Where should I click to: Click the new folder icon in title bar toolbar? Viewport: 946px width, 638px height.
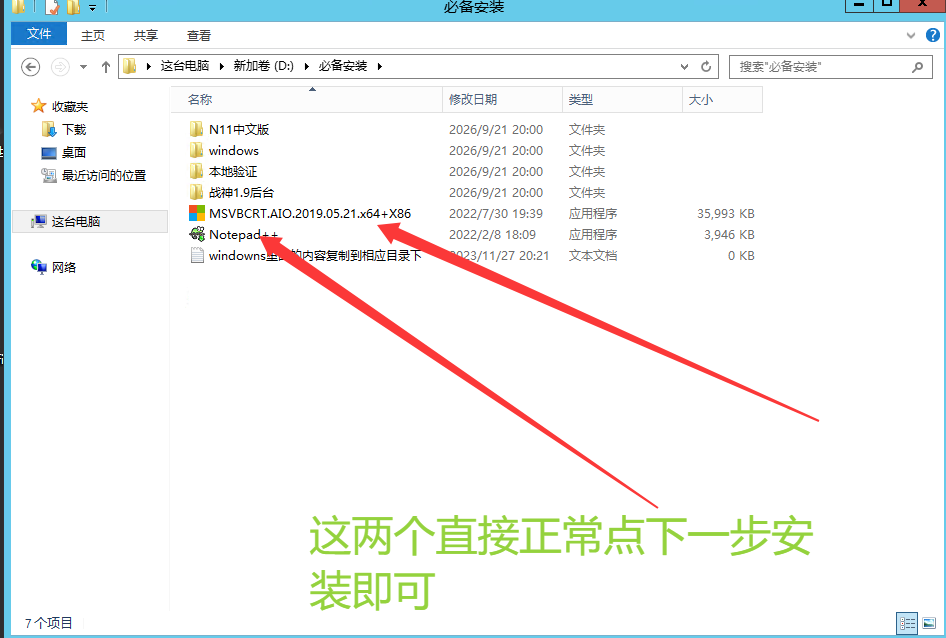pos(73,7)
